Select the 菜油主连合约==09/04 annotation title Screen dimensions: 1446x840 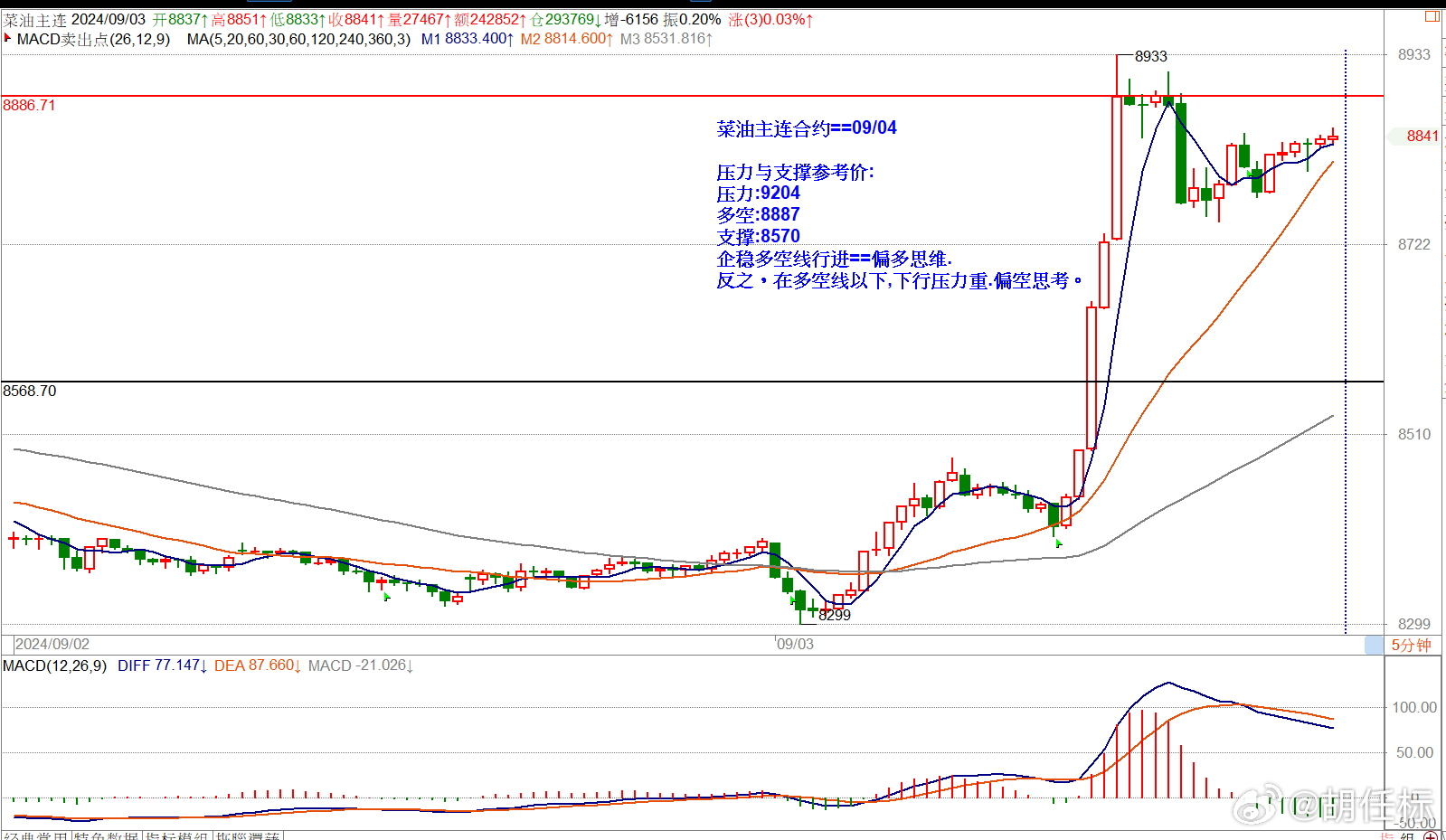coord(807,128)
